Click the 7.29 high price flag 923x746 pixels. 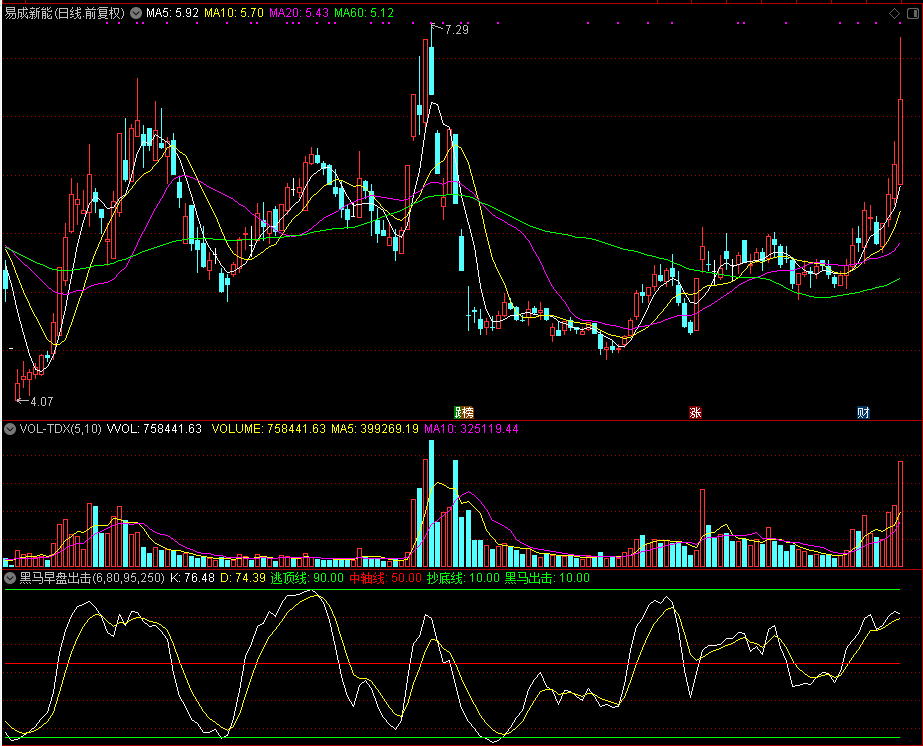tap(456, 31)
